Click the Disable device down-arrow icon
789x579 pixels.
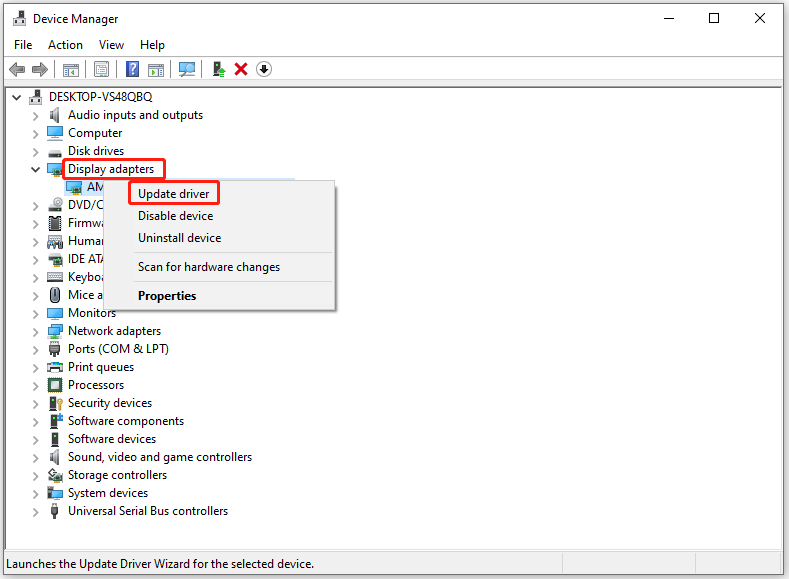point(264,69)
